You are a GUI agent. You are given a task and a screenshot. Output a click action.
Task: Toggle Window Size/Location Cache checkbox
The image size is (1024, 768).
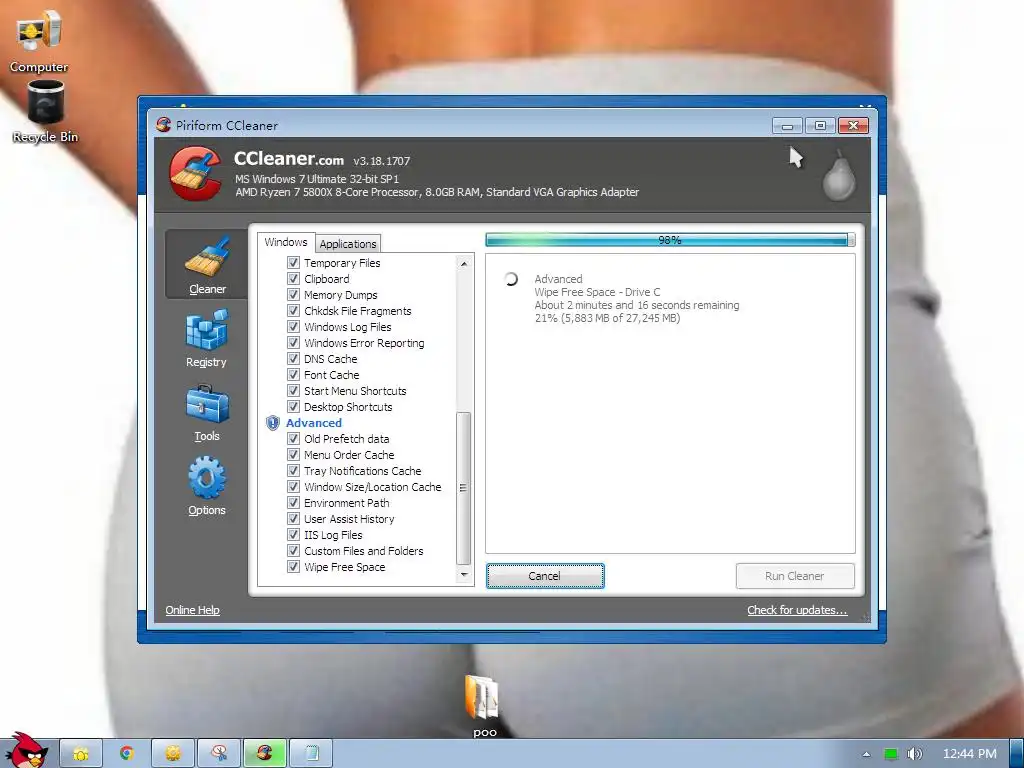pyautogui.click(x=293, y=487)
